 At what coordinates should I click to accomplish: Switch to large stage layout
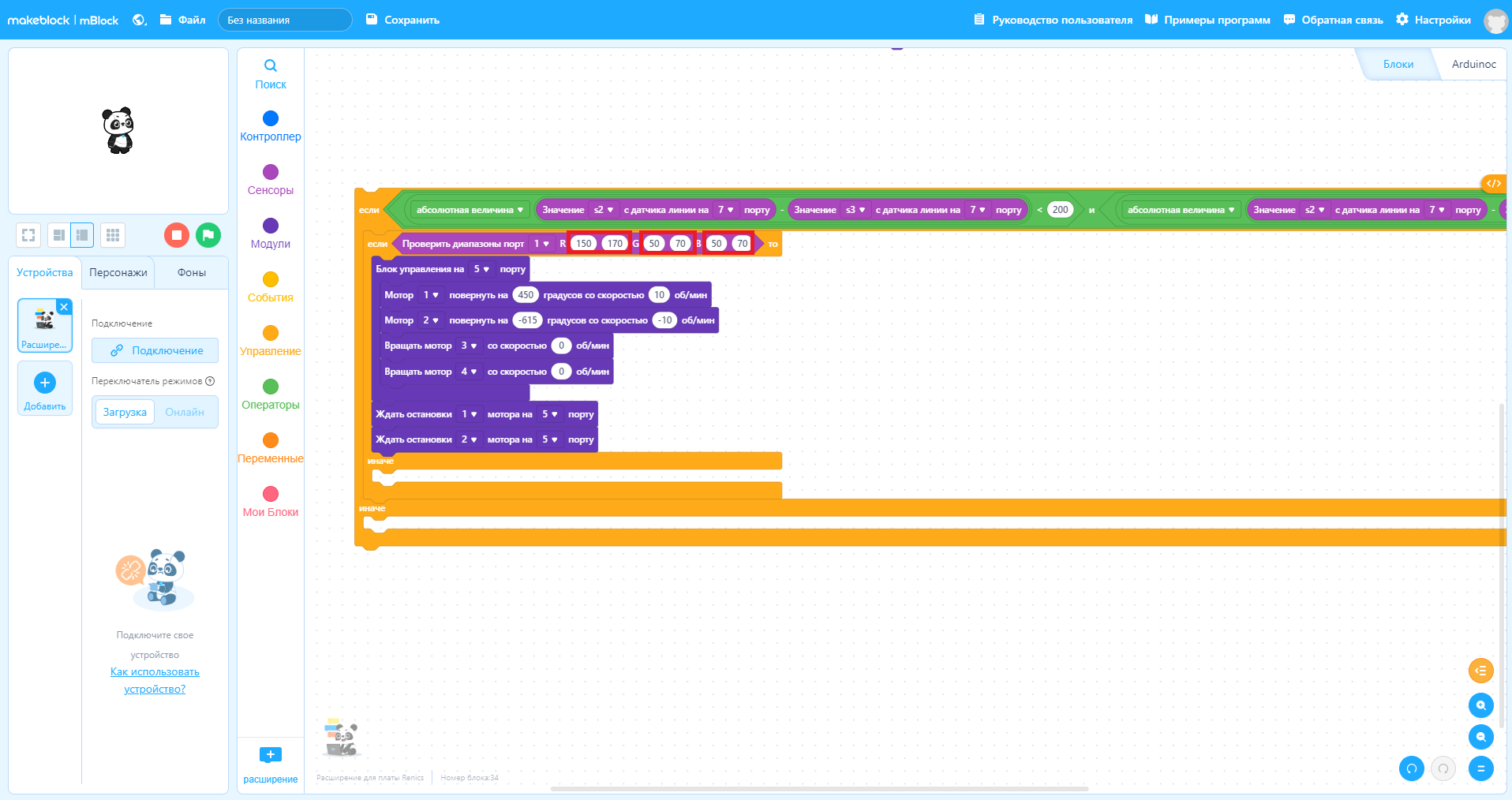pos(82,235)
